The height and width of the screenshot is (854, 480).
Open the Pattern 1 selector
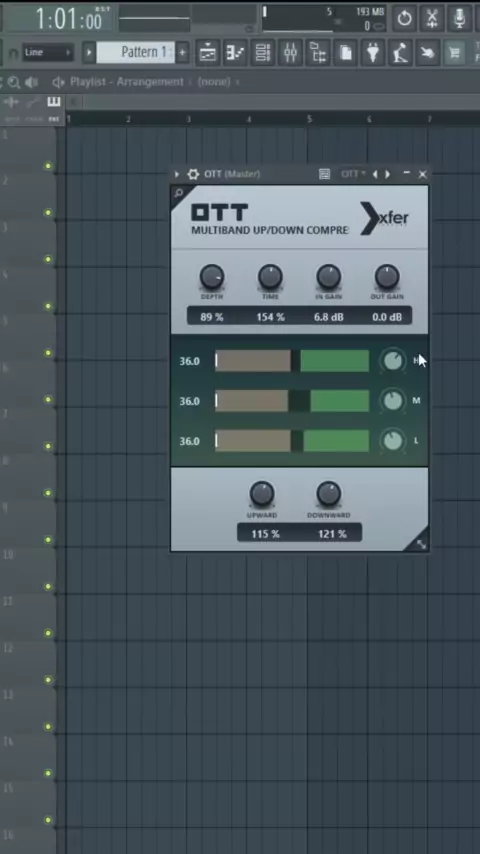tap(136, 53)
